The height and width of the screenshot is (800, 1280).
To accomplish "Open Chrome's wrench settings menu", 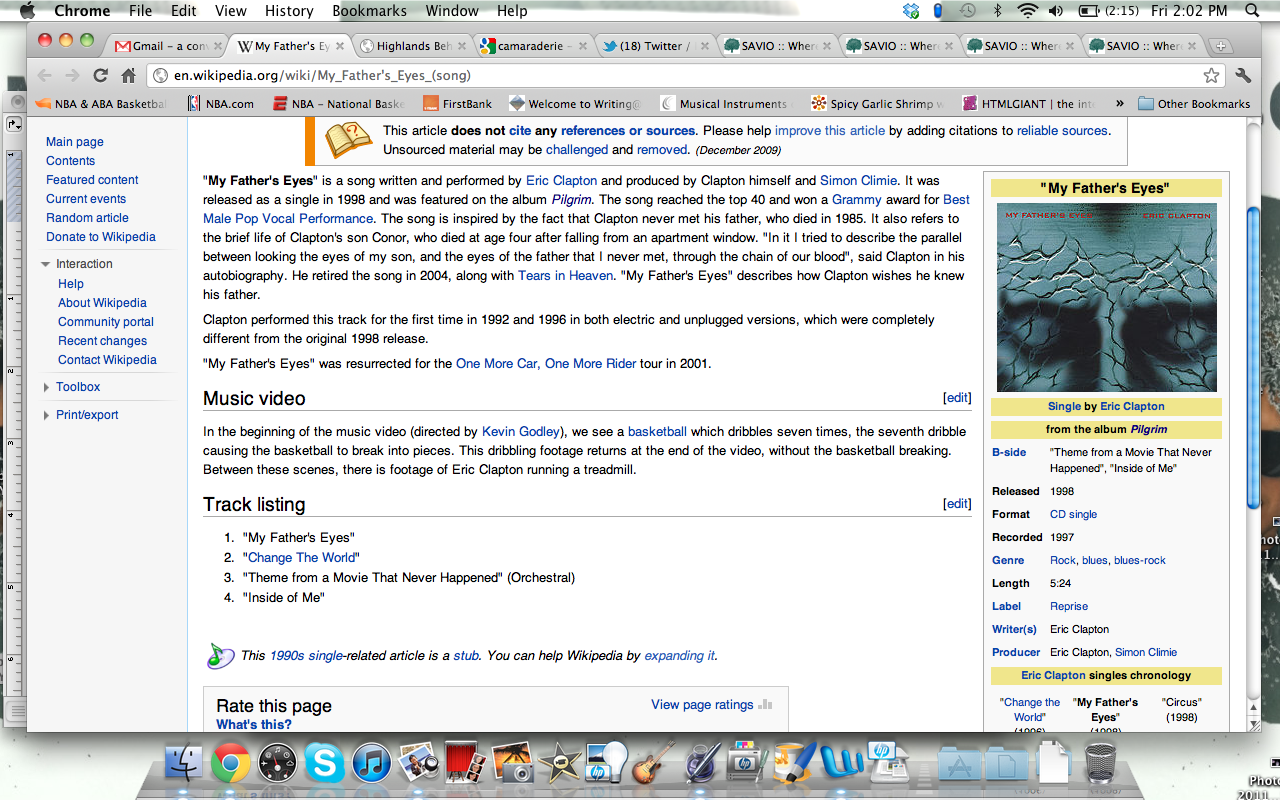I will click(1243, 76).
